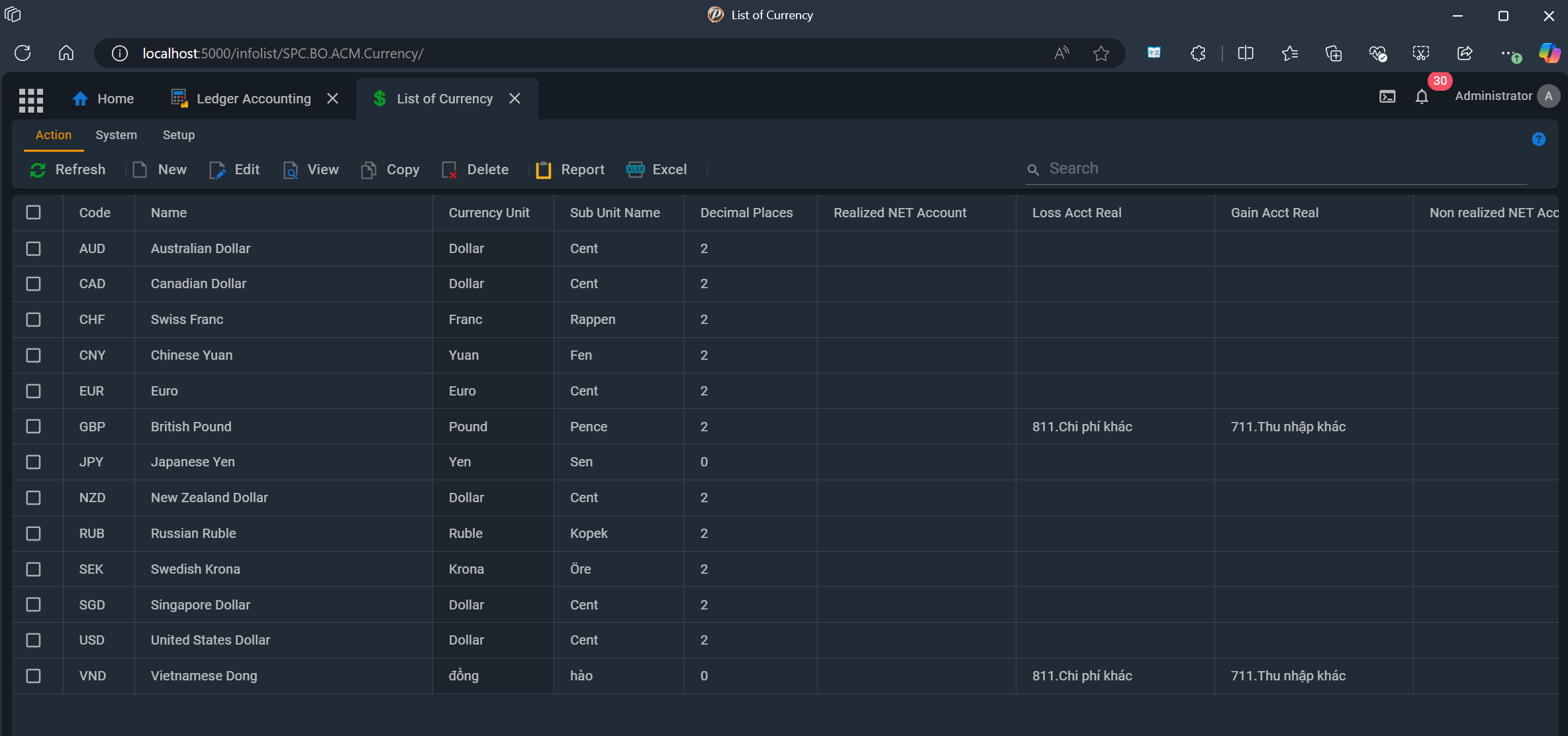Screen dimensions: 1568x736
Task: Open browser favorites list icon
Action: (1289, 53)
